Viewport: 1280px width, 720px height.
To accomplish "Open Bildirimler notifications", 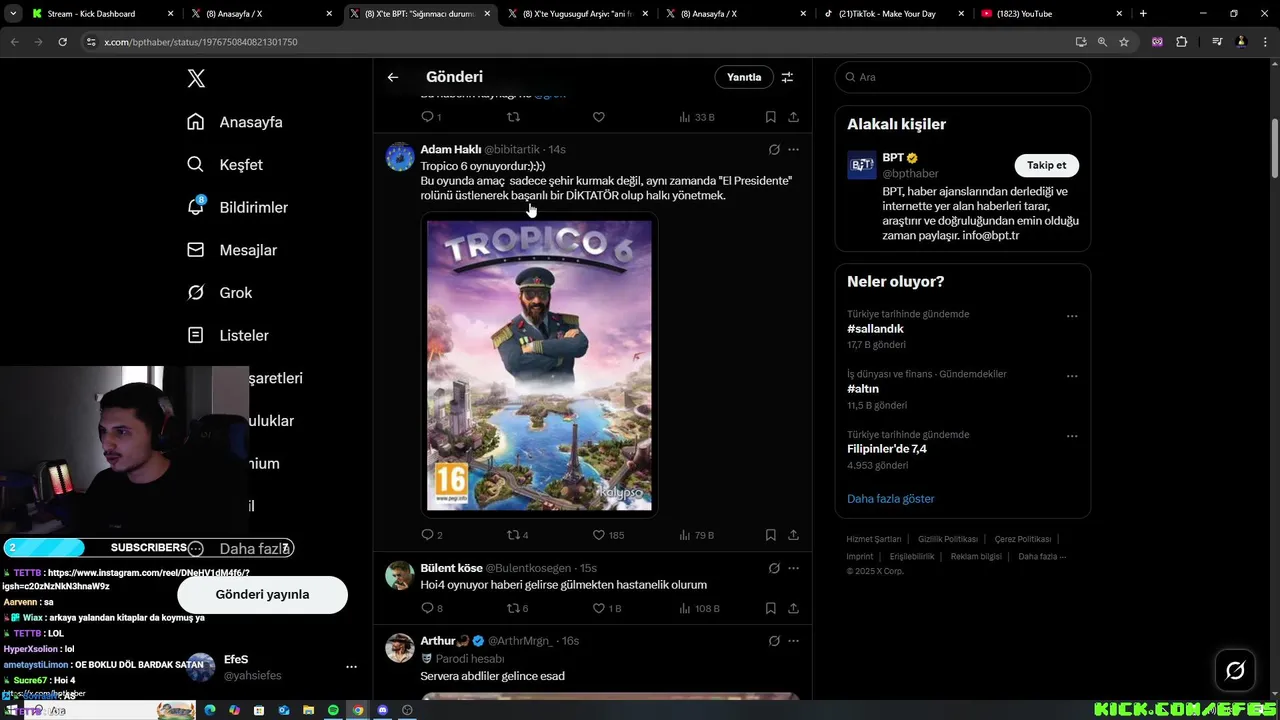I will pyautogui.click(x=237, y=207).
